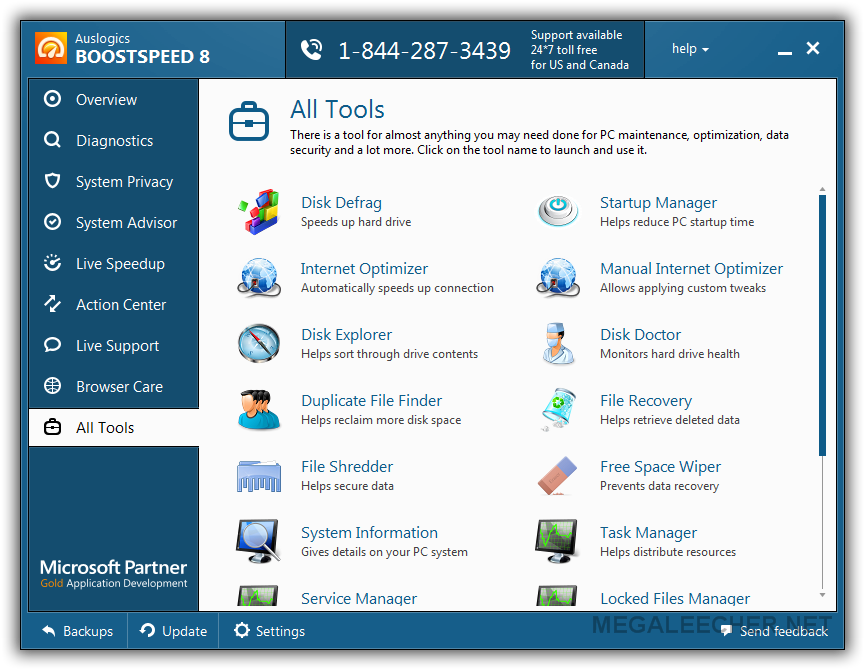The width and height of the screenshot is (865, 670).
Task: Open System Advisor from sidebar
Action: pos(114,222)
